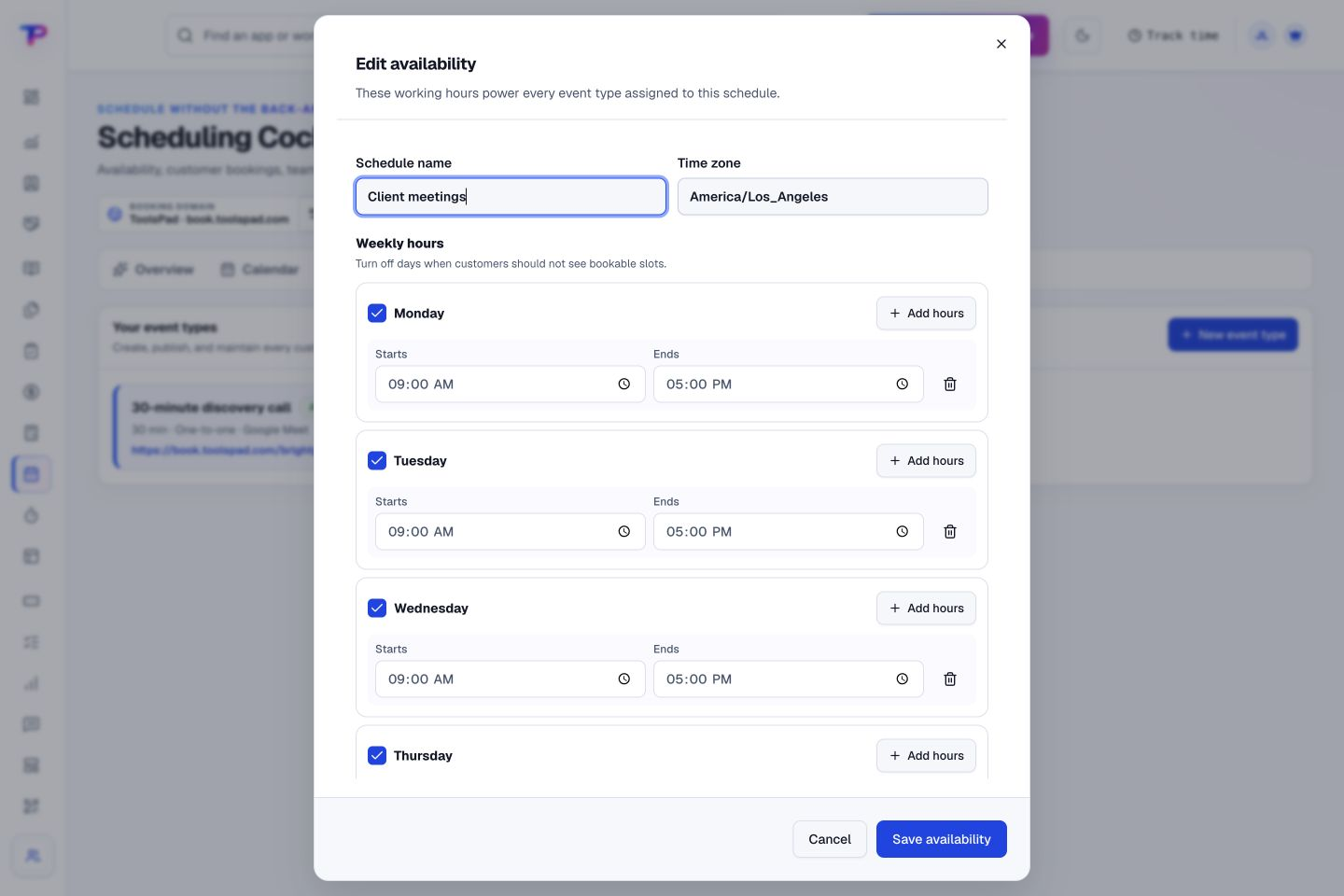The height and width of the screenshot is (896, 1344).
Task: Click the bottom sidebar profile icon
Action: click(33, 856)
